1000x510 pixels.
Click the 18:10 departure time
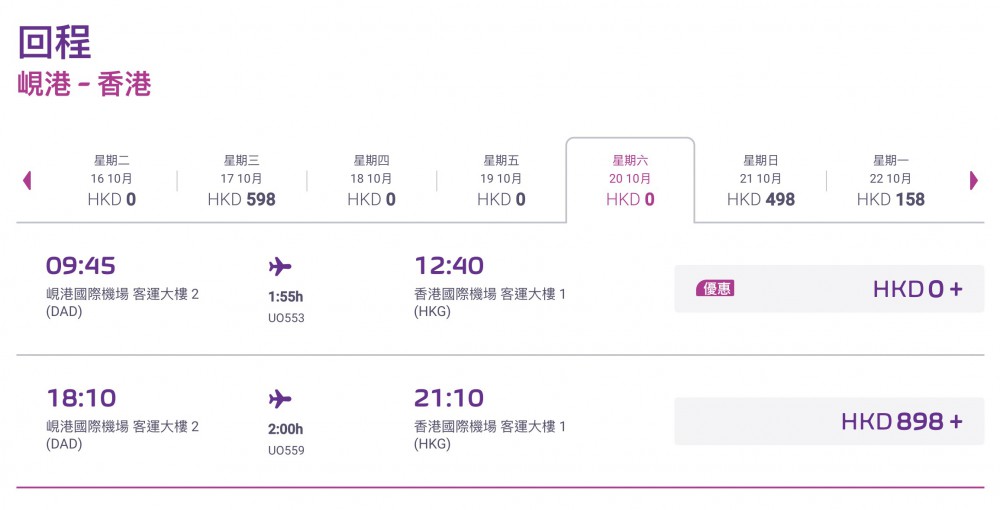click(x=81, y=398)
